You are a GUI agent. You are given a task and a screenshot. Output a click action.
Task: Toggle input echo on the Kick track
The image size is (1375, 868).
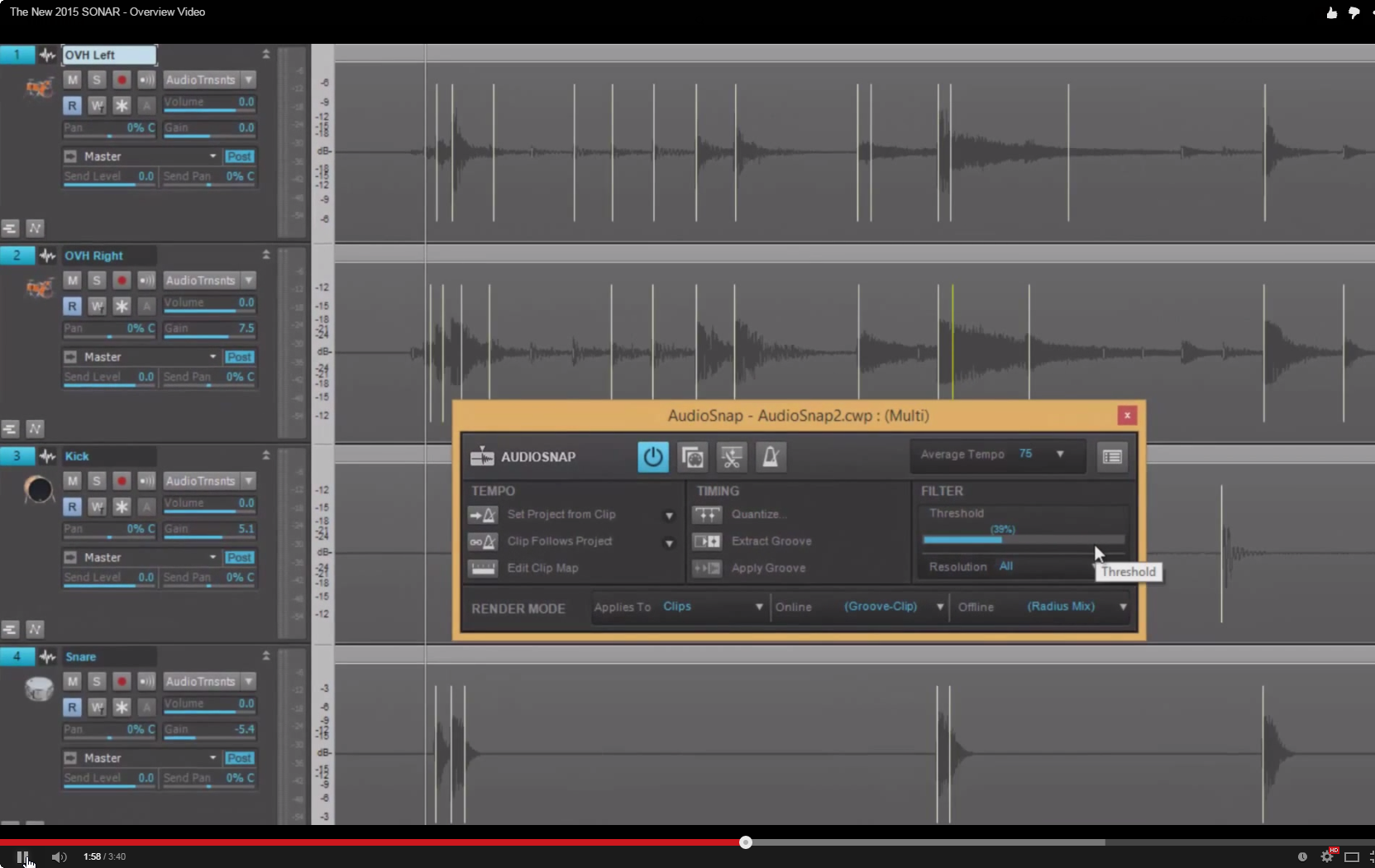pyautogui.click(x=146, y=480)
